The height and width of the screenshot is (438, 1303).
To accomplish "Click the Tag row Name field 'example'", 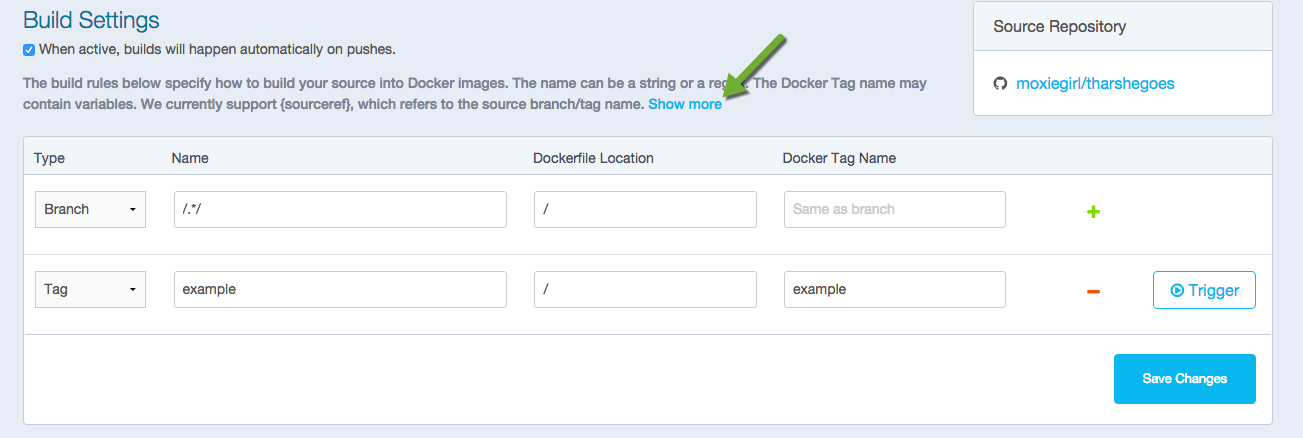I will (340, 290).
